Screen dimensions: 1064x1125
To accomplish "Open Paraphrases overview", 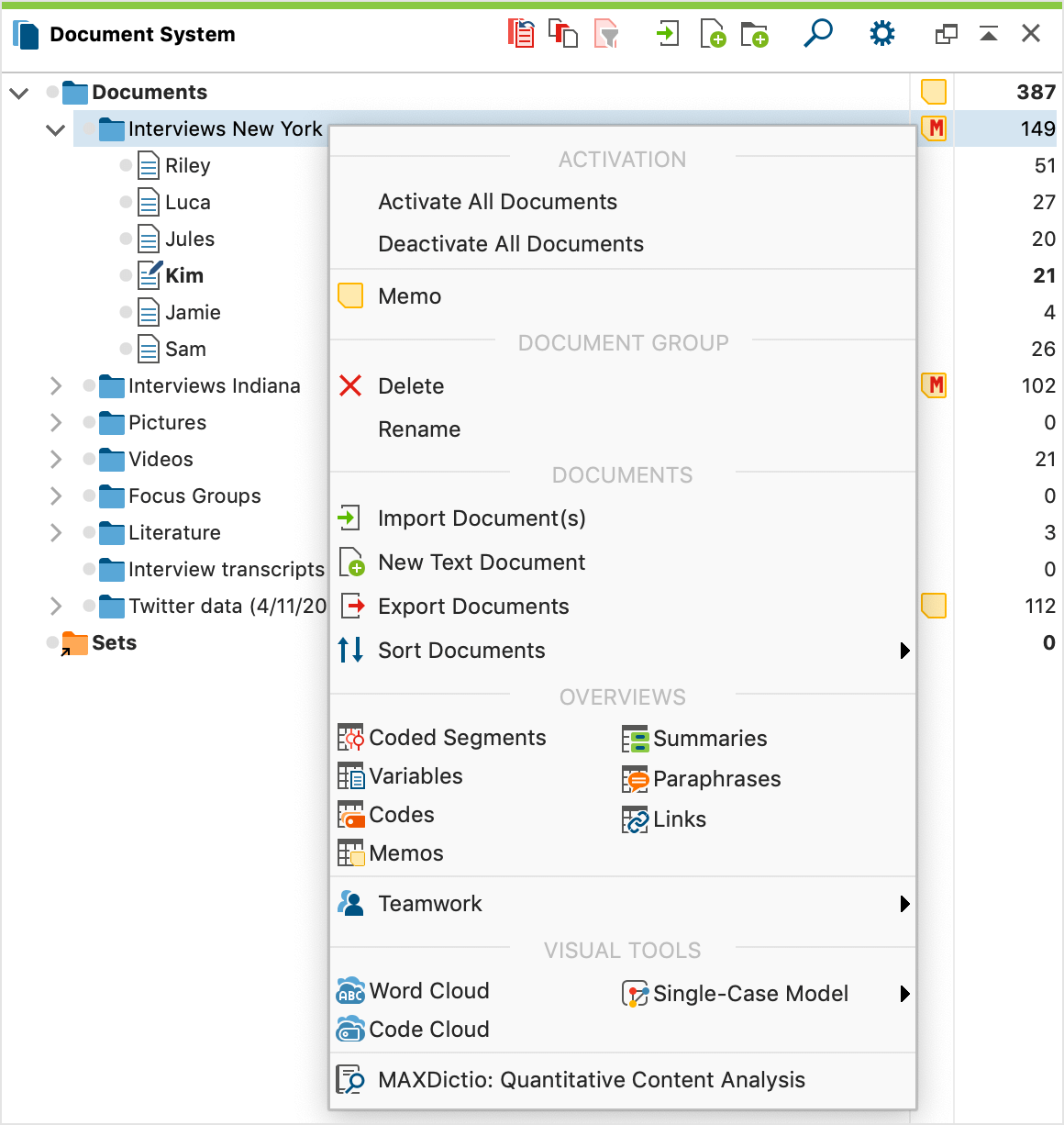I will (x=702, y=779).
